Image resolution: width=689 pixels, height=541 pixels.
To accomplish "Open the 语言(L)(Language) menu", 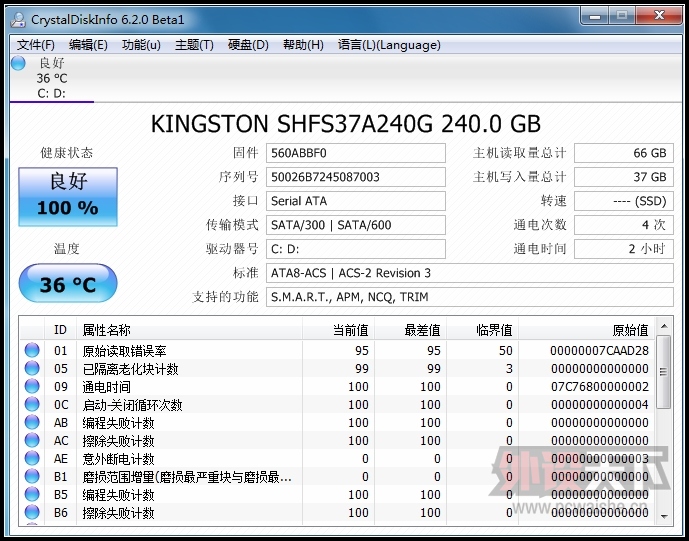I will coord(389,45).
